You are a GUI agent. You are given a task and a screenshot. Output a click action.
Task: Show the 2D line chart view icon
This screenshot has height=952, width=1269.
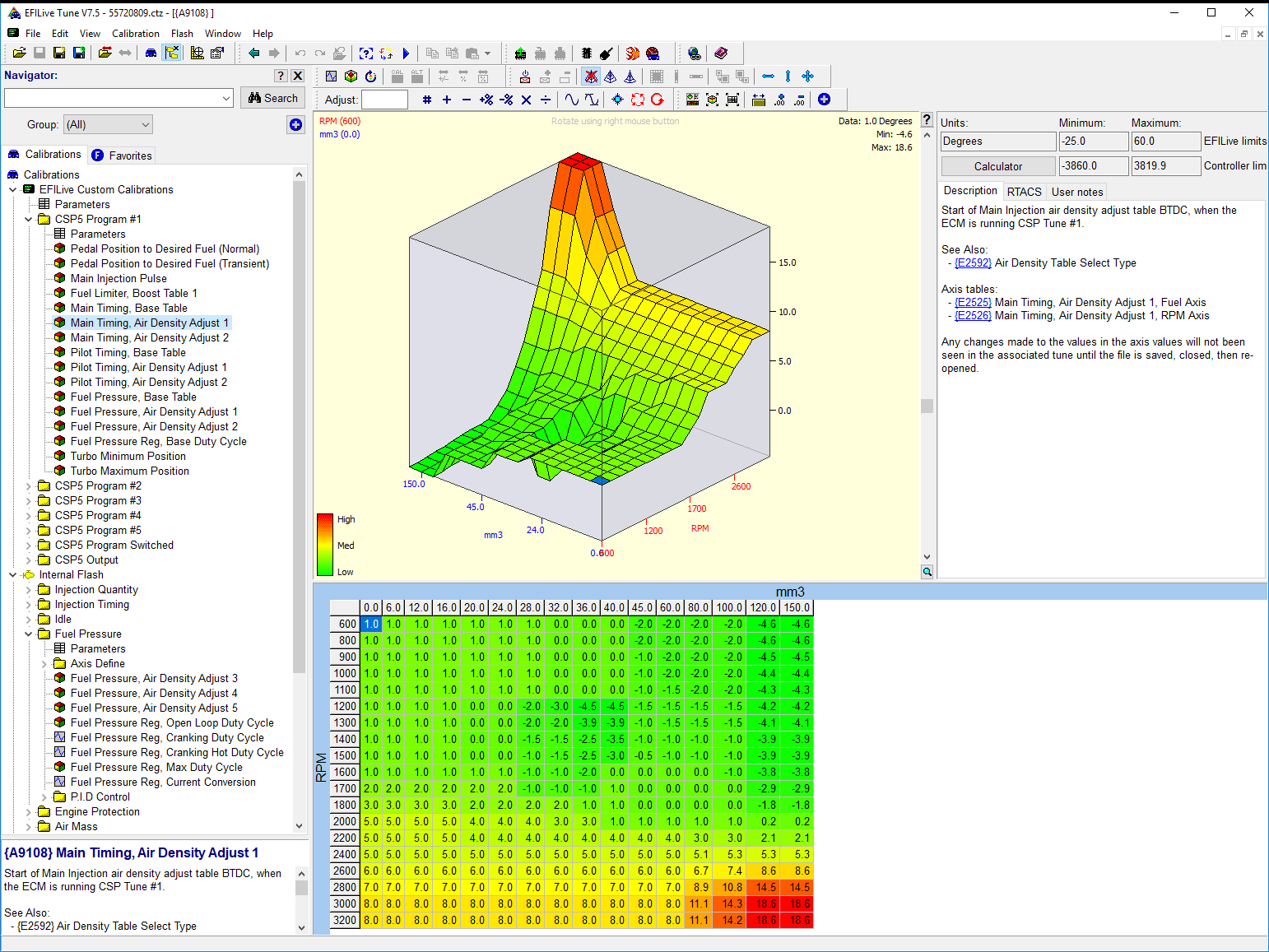tap(331, 77)
